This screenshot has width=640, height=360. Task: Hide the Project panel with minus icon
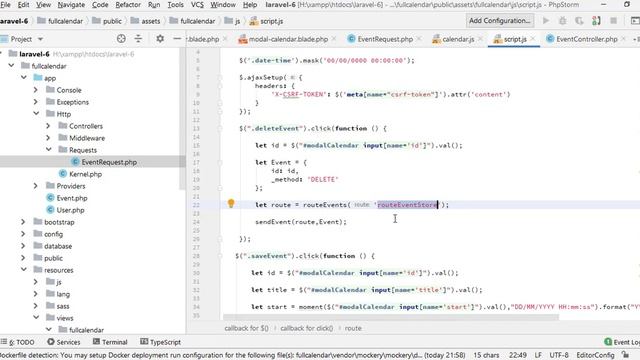click(x=177, y=39)
